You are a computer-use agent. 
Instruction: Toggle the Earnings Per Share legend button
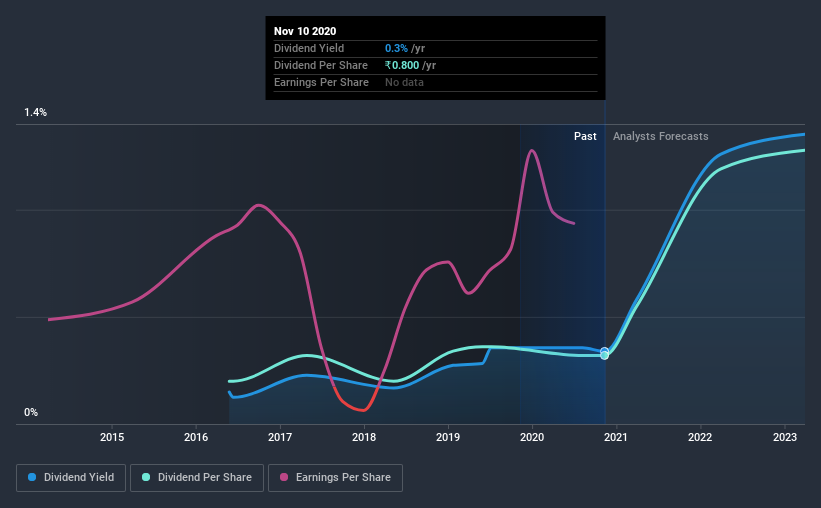[336, 478]
